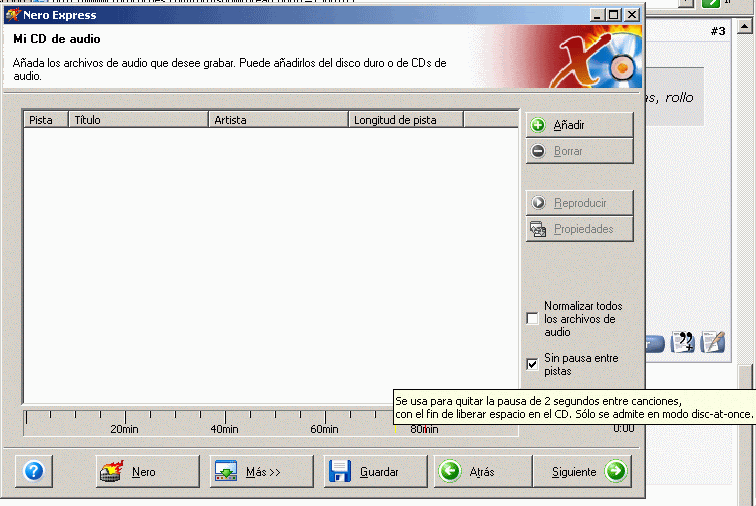Open Propiedades for the selected track
The height and width of the screenshot is (506, 756).
[x=580, y=229]
